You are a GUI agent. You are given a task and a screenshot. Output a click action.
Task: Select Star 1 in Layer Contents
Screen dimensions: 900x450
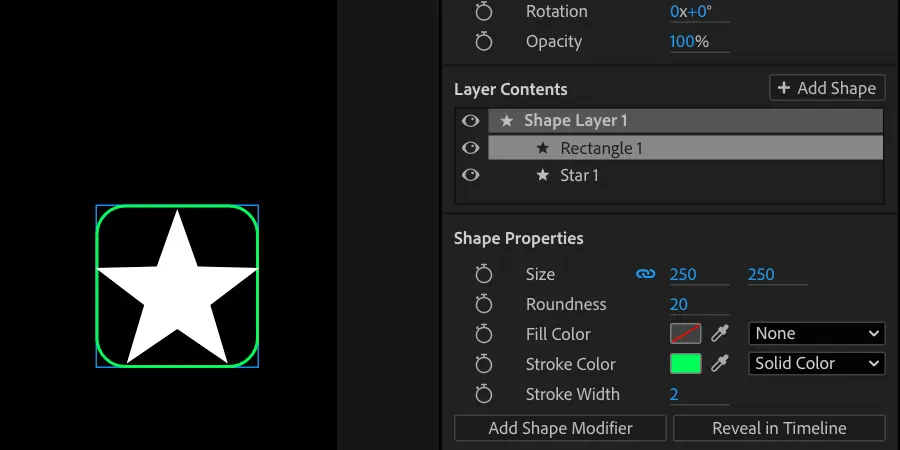[579, 176]
